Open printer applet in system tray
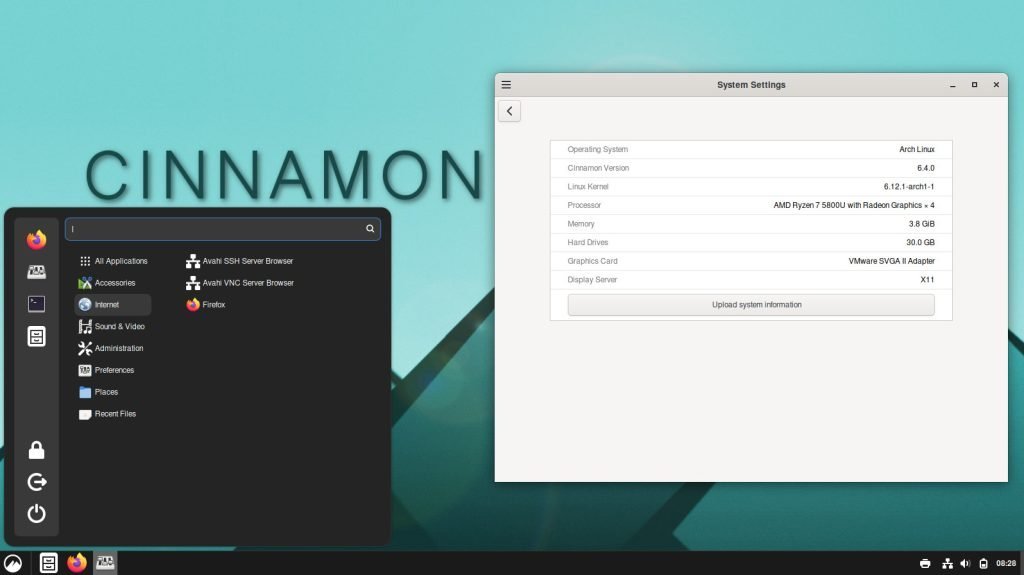This screenshot has height=575, width=1024. (925, 563)
